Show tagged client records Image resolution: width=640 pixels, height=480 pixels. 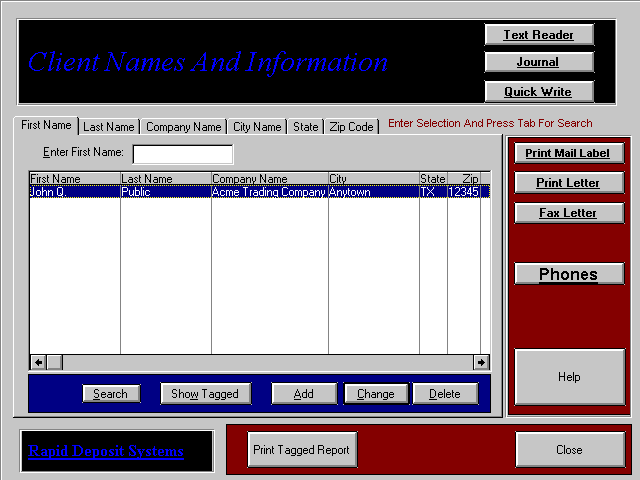point(205,394)
